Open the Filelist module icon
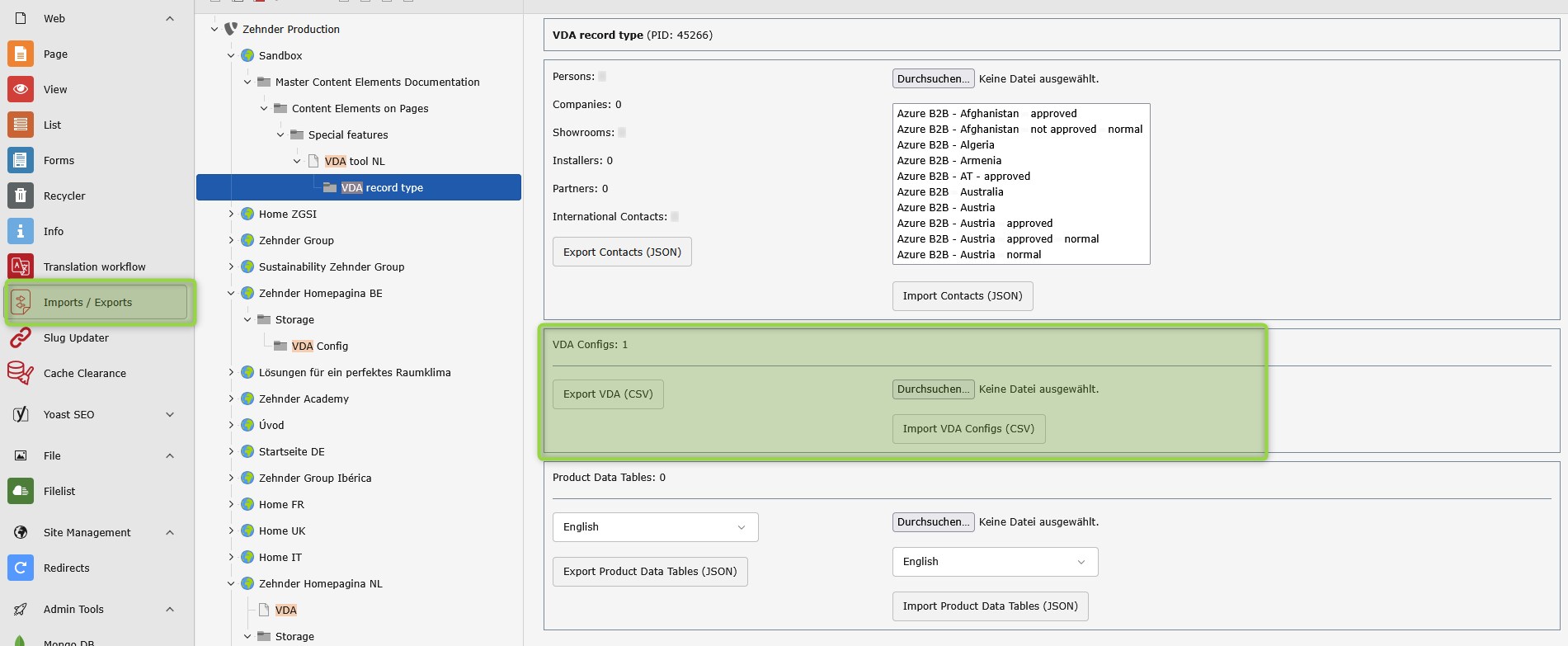Viewport: 1568px width, 646px height. coord(21,491)
